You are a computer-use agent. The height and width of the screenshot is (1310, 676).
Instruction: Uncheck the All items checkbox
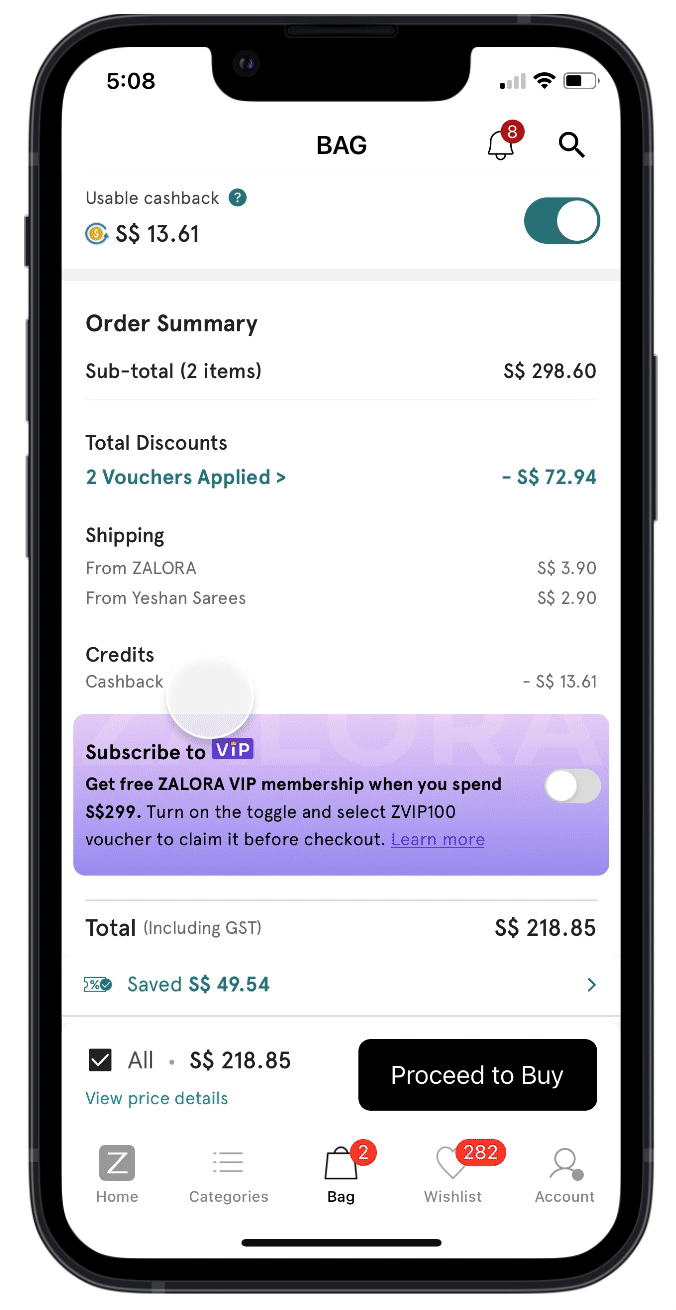tap(100, 1060)
